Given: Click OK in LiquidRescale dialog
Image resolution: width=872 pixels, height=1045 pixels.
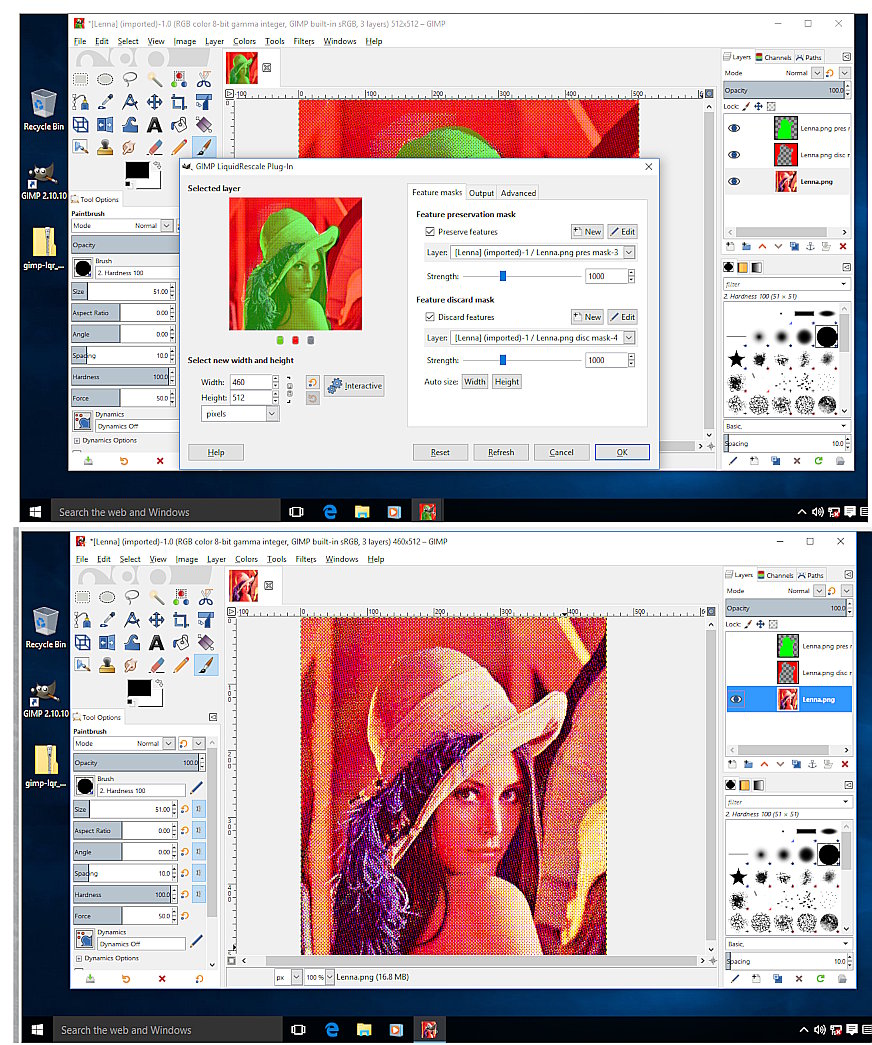Looking at the screenshot, I should point(622,452).
